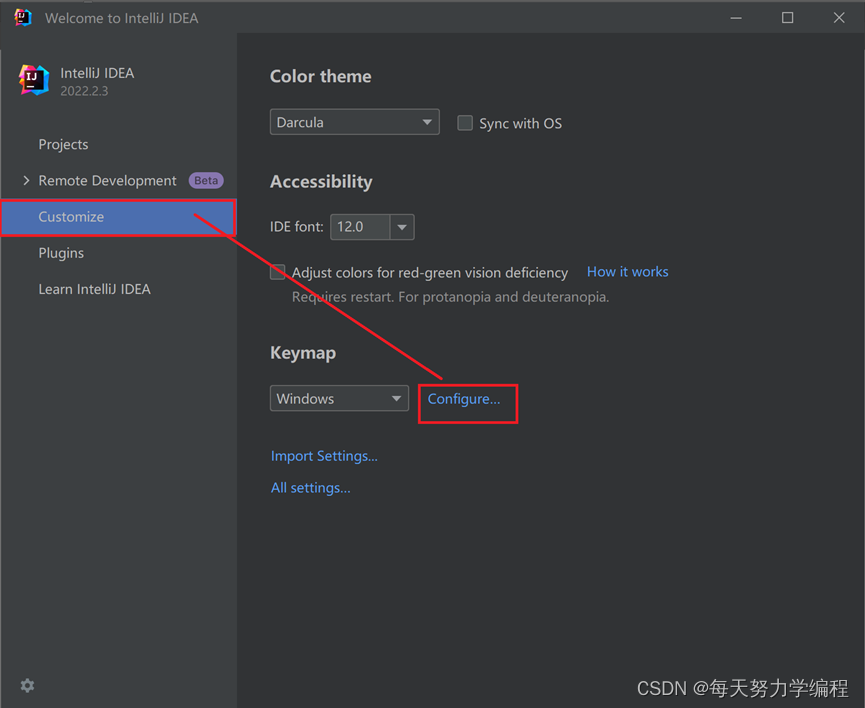Click the Beta badge next to Remote Development
This screenshot has width=865, height=708.
205,180
